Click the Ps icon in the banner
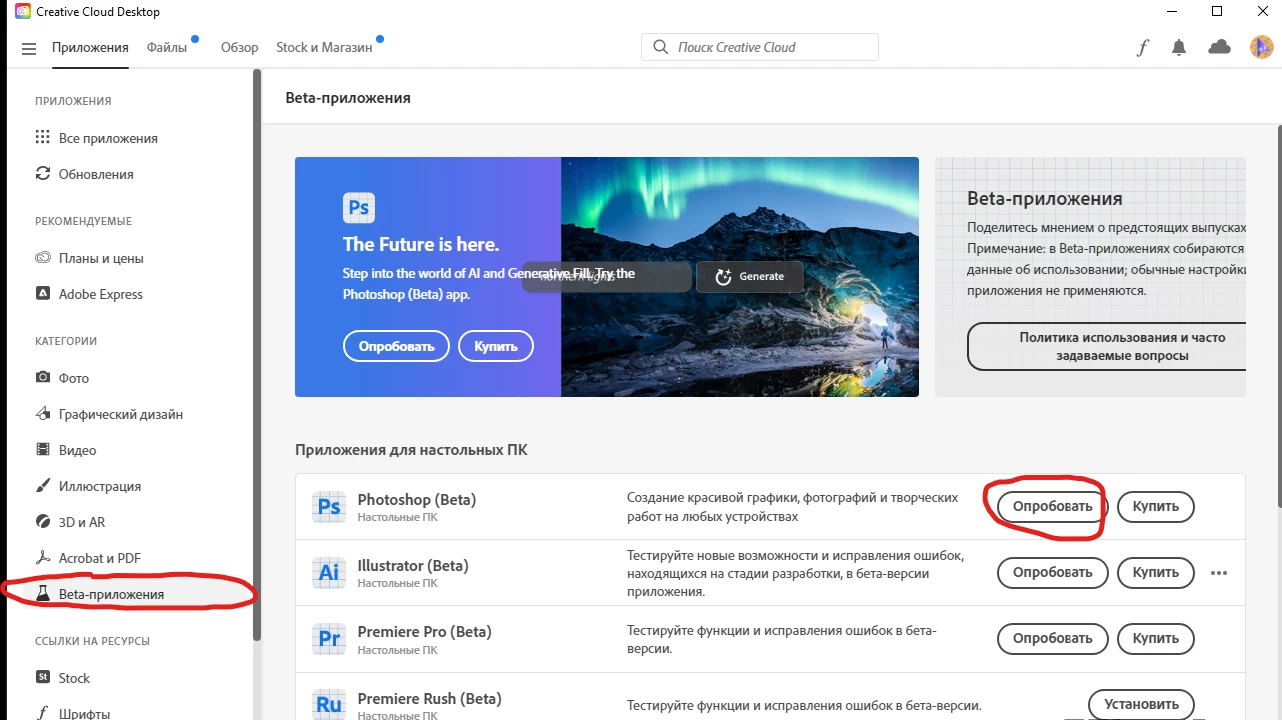The width and height of the screenshot is (1282, 720). tap(358, 208)
